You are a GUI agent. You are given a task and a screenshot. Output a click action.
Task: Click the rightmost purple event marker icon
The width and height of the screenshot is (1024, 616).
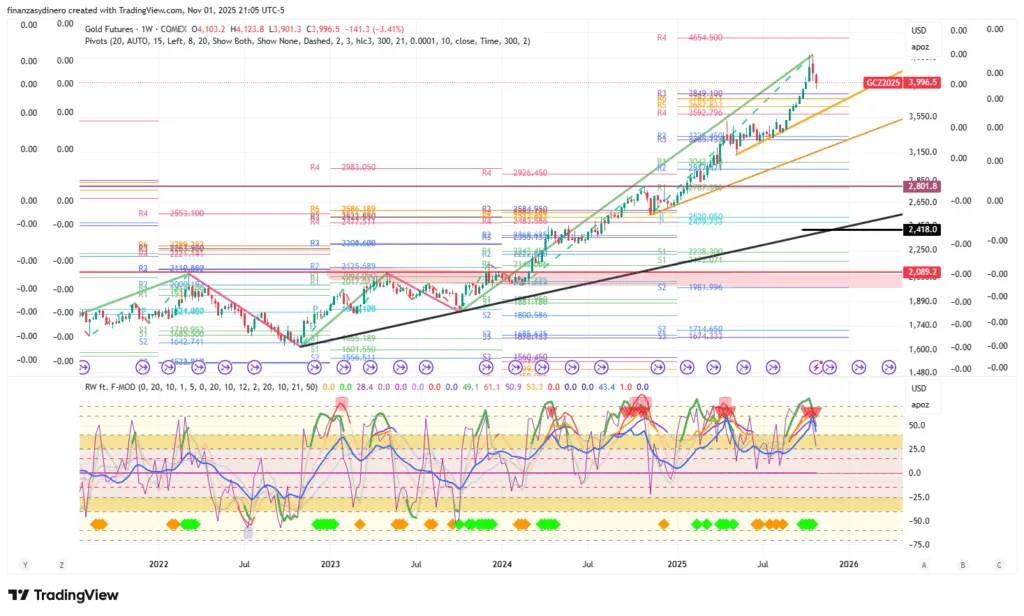coord(888,367)
